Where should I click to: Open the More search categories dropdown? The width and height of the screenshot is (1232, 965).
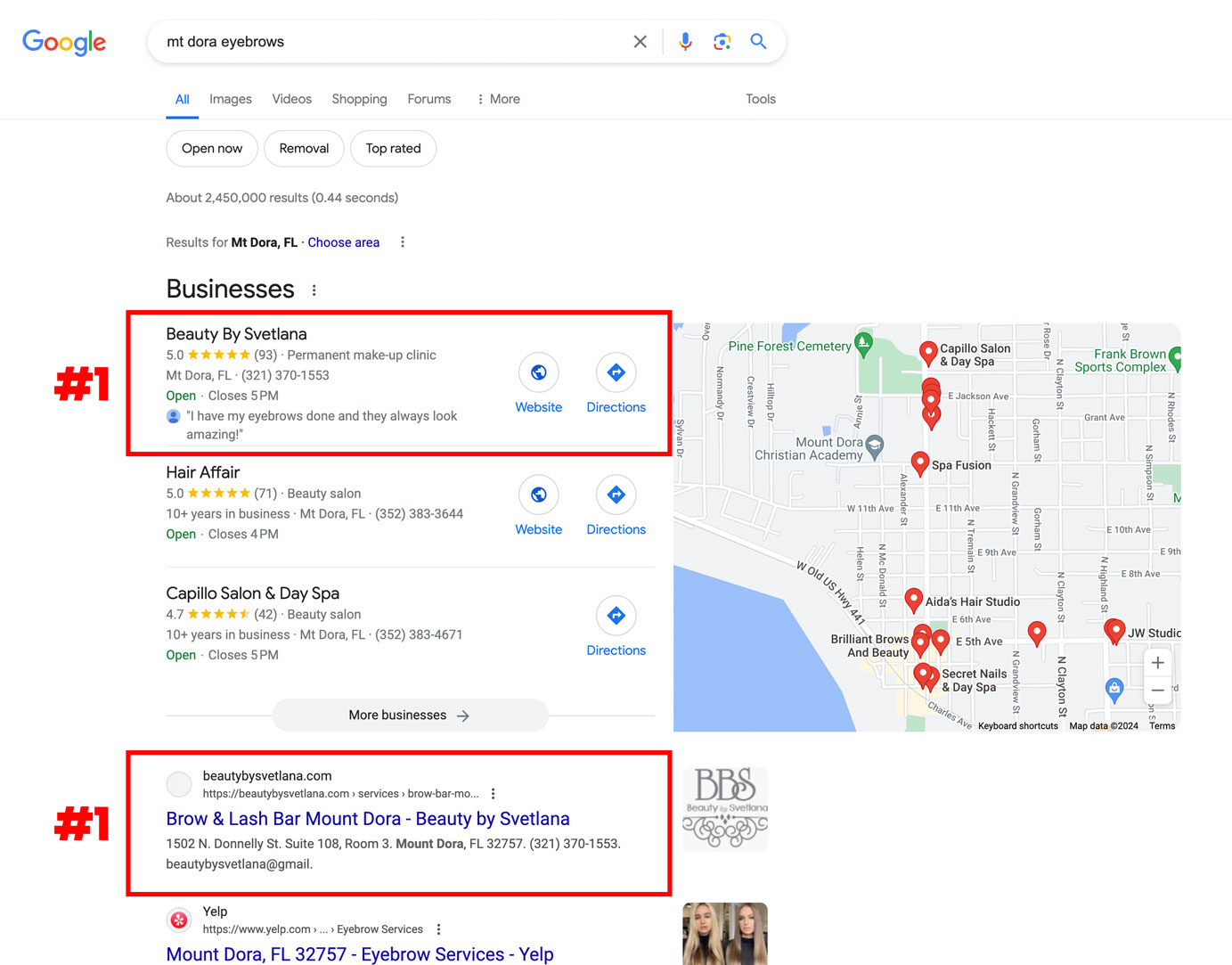(x=498, y=99)
